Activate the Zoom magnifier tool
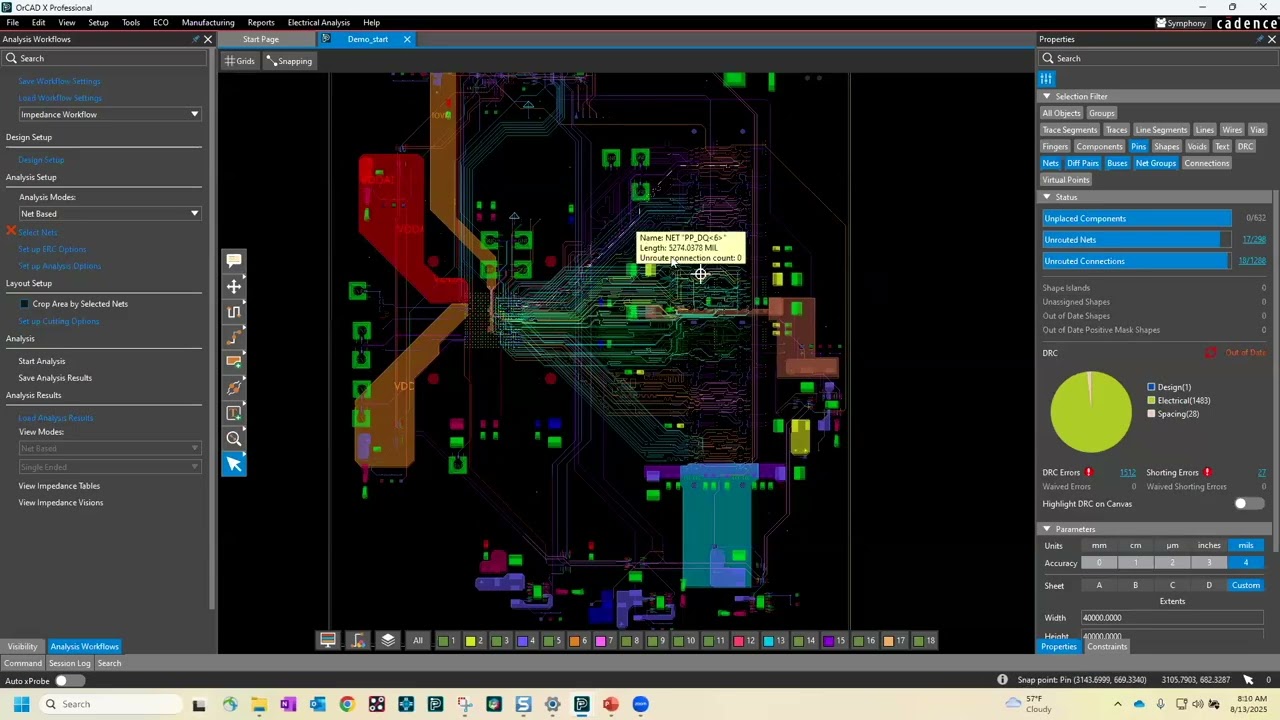 tap(234, 439)
